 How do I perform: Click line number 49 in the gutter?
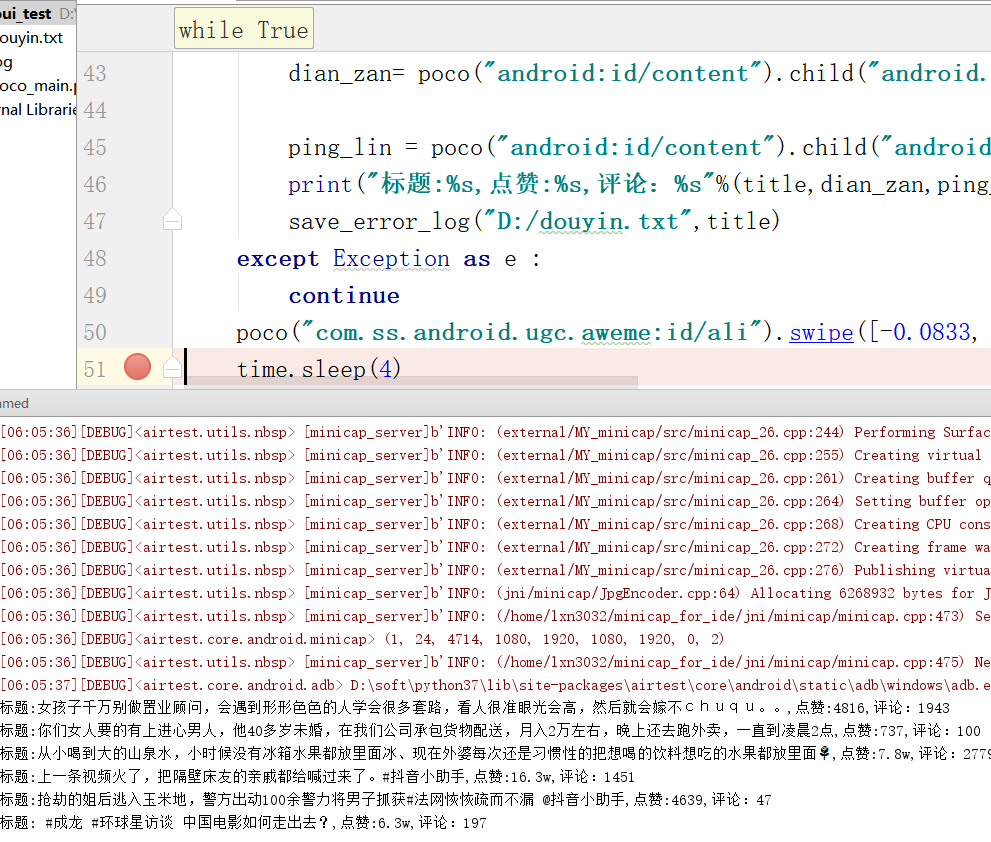tap(95, 295)
